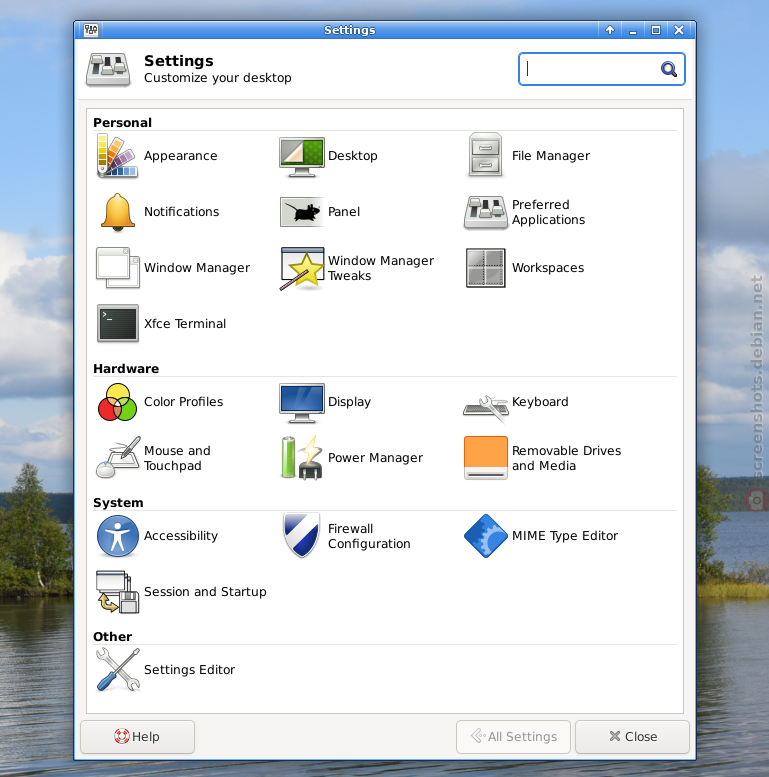Click the "Accessibility" label

[x=181, y=536]
